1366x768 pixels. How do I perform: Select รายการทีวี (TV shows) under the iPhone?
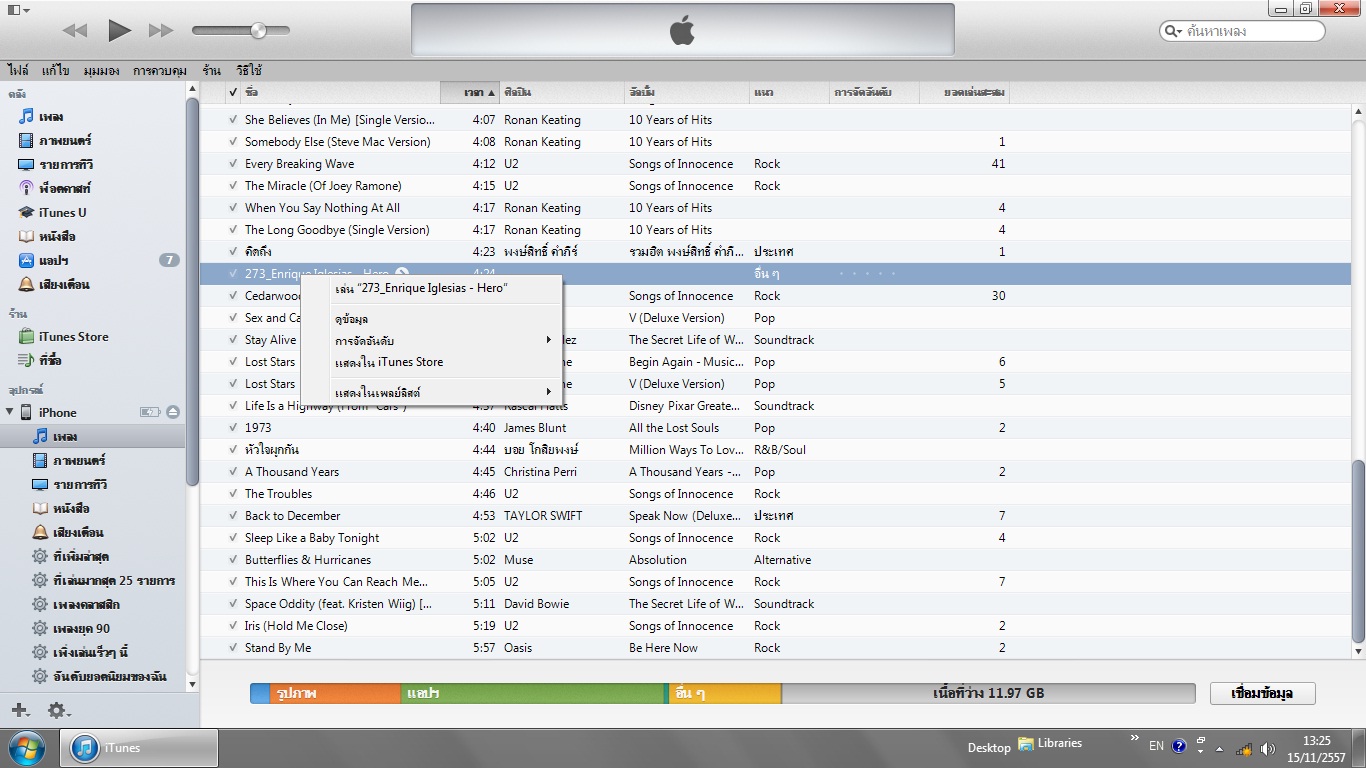79,484
